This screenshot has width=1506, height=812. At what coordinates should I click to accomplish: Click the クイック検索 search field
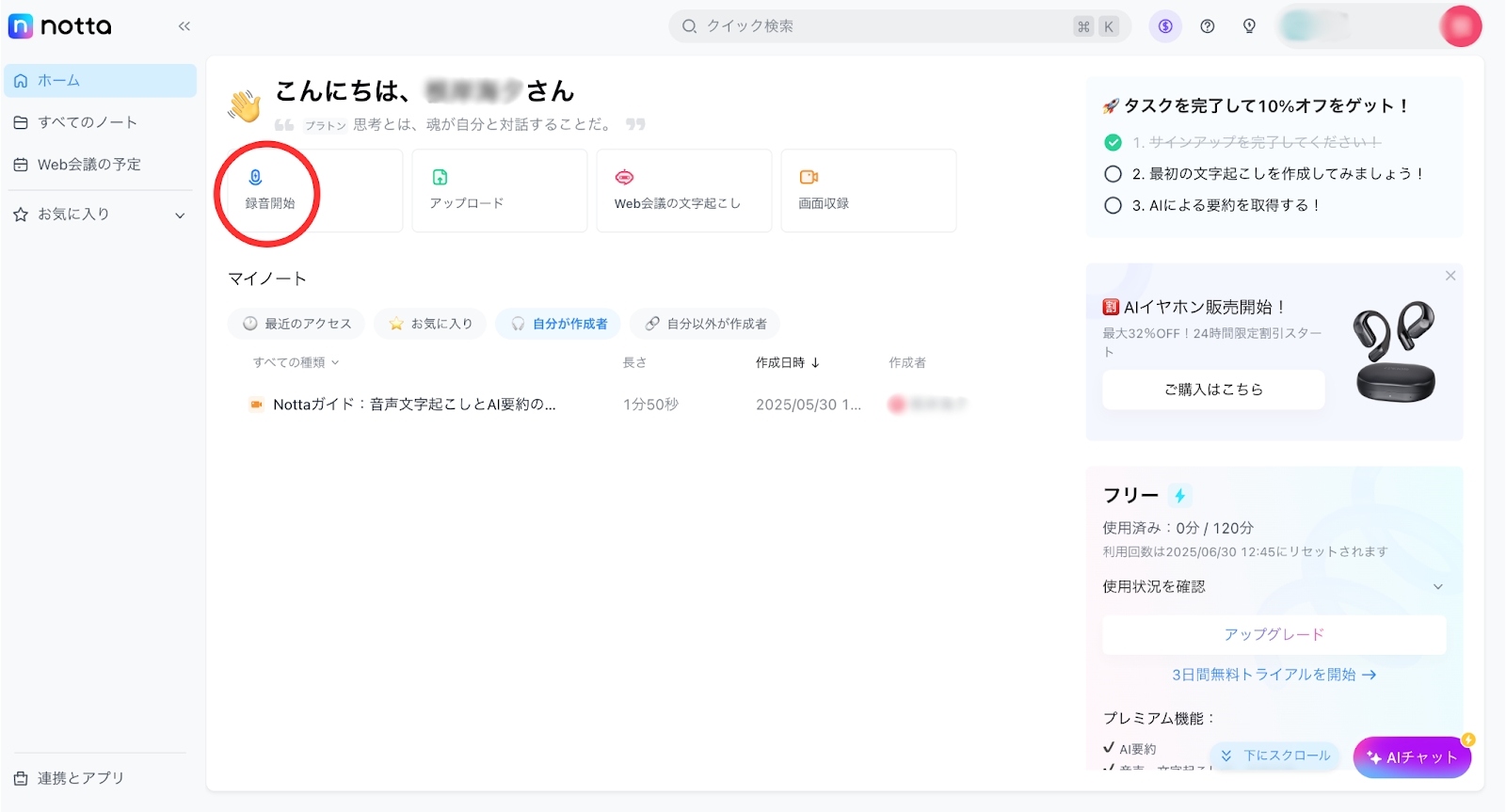click(x=875, y=26)
